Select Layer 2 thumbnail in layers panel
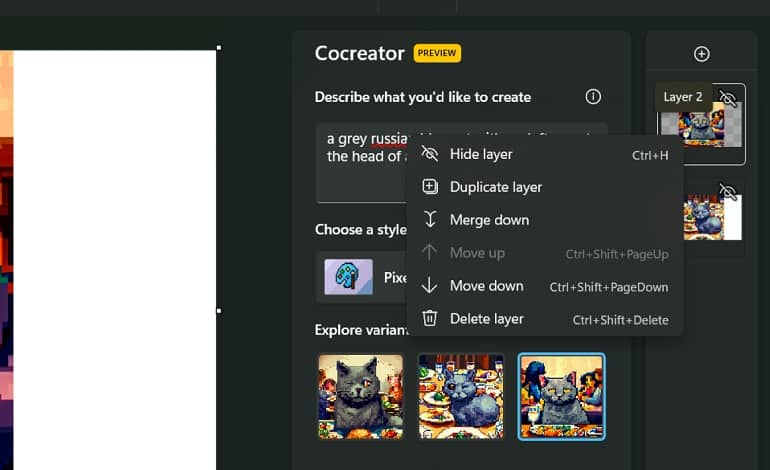This screenshot has height=470, width=770. point(701,124)
